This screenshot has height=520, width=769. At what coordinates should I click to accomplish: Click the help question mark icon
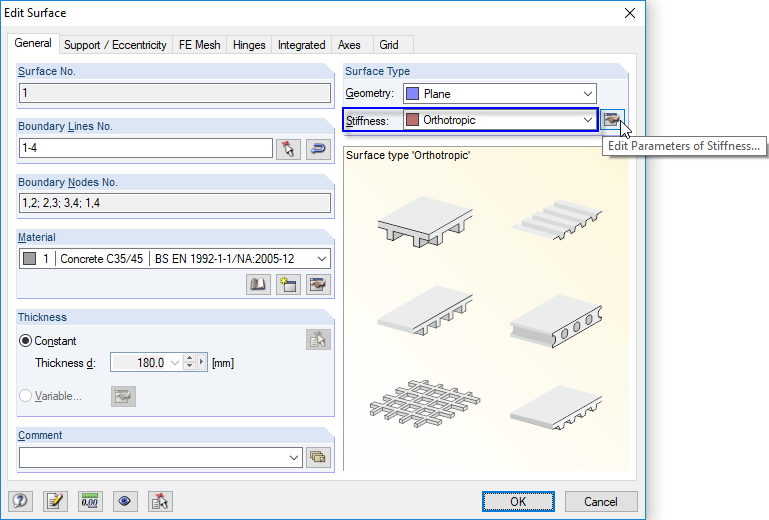click(20, 501)
